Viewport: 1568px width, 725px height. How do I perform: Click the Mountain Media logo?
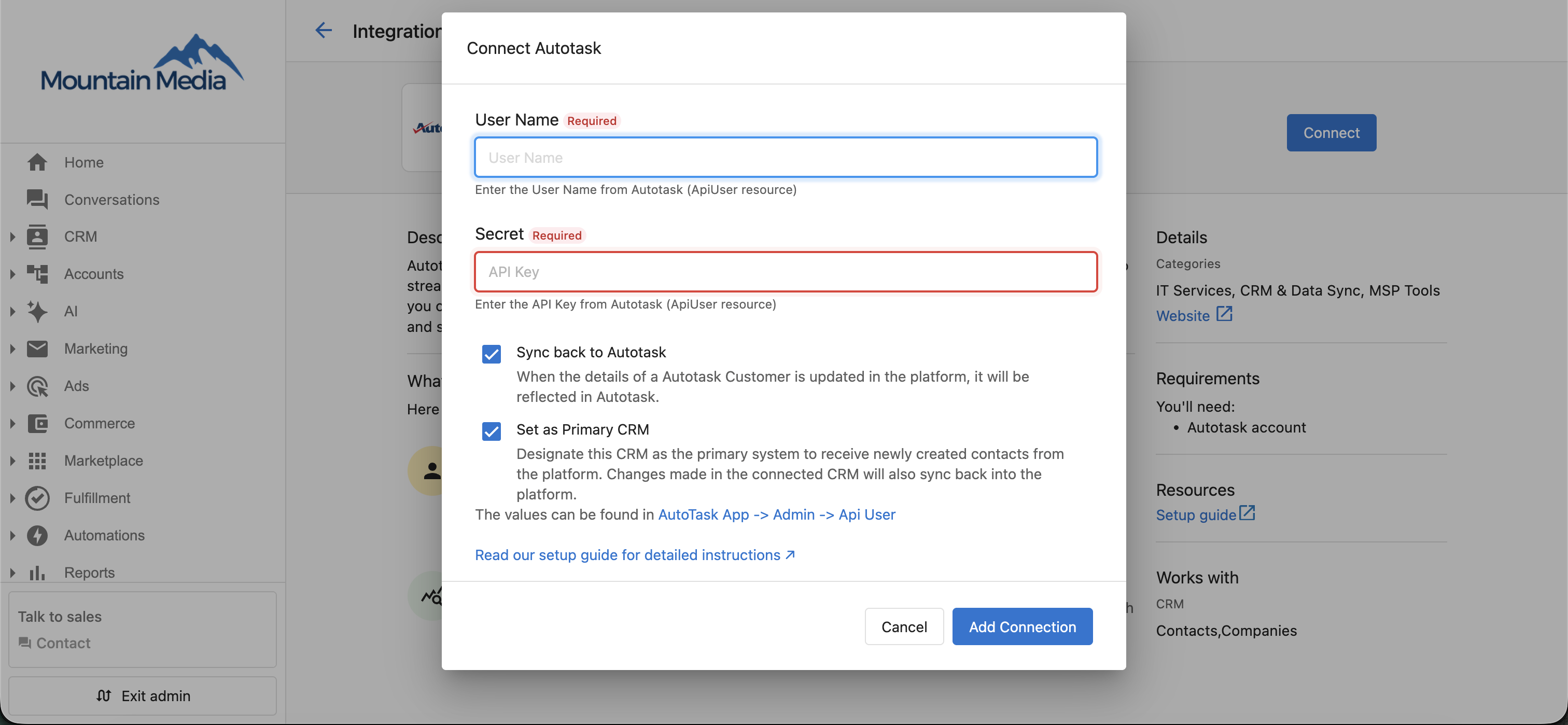click(x=143, y=63)
